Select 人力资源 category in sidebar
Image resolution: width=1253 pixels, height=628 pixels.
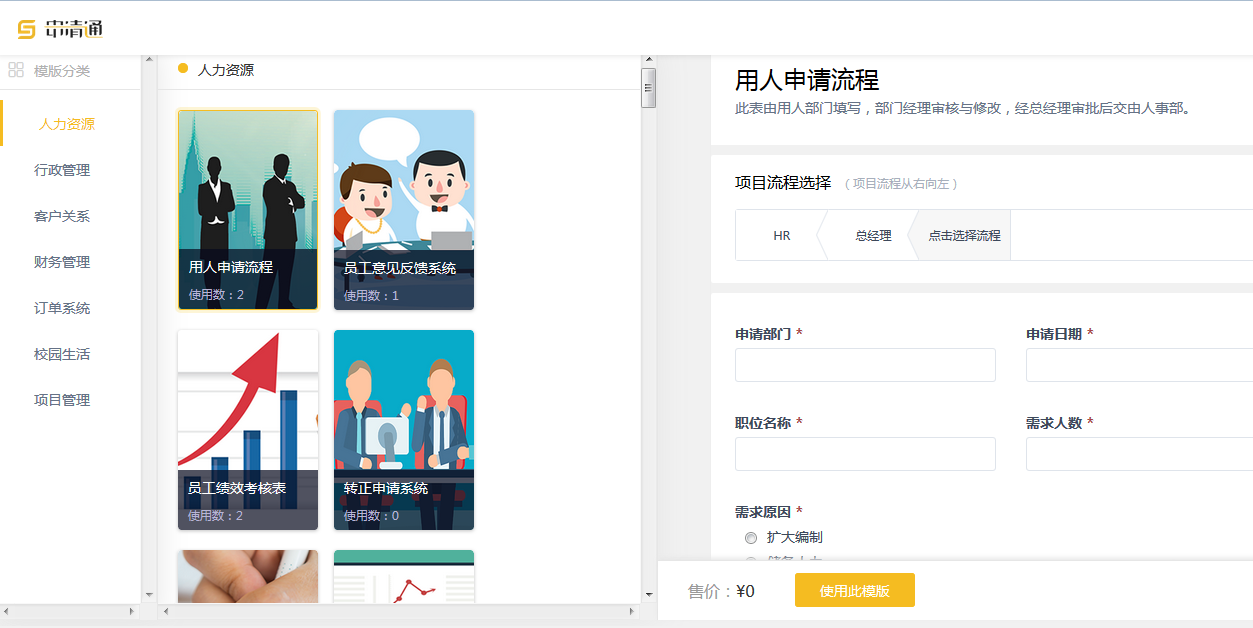(x=67, y=124)
